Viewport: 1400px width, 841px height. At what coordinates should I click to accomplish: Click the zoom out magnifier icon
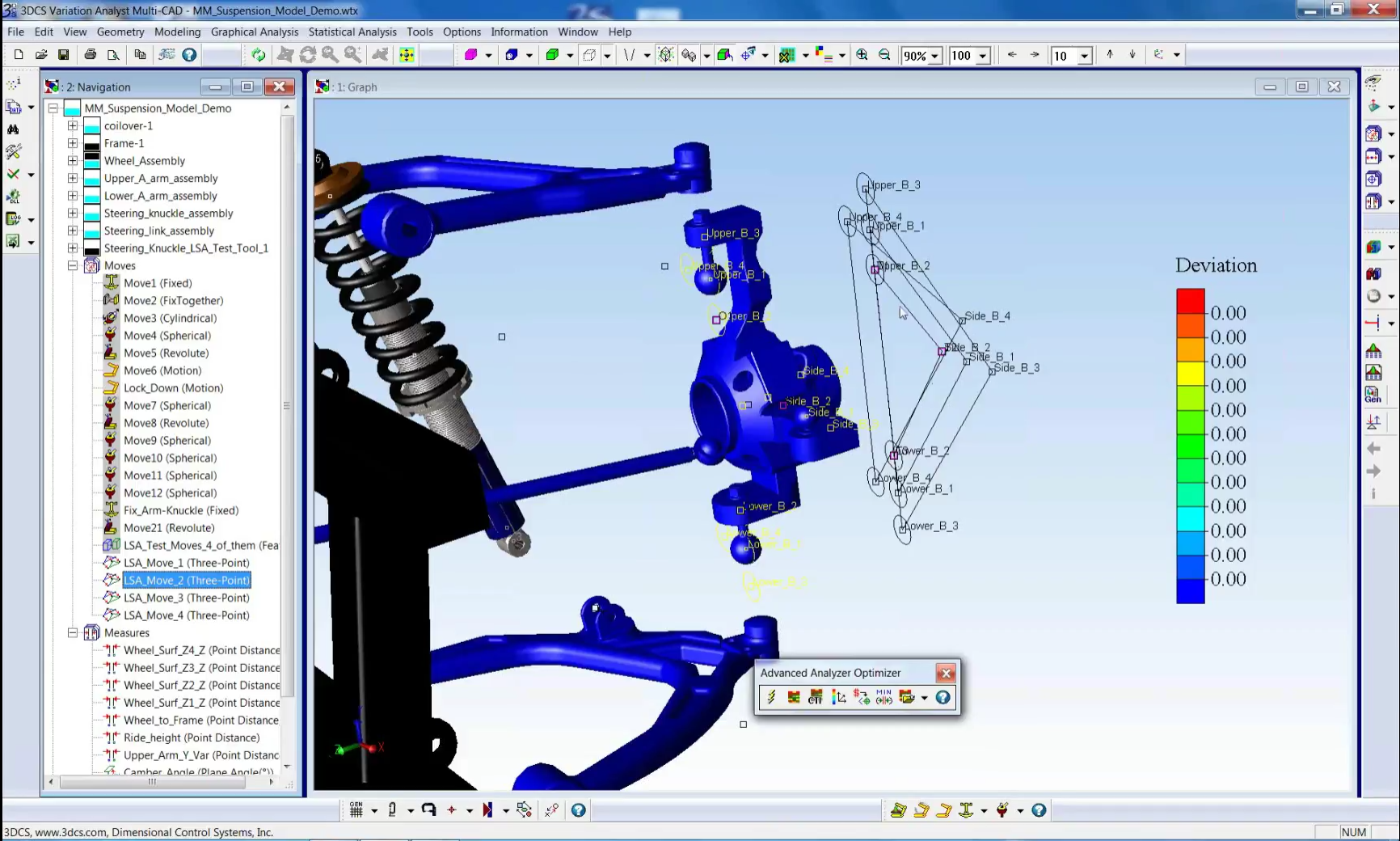[884, 55]
